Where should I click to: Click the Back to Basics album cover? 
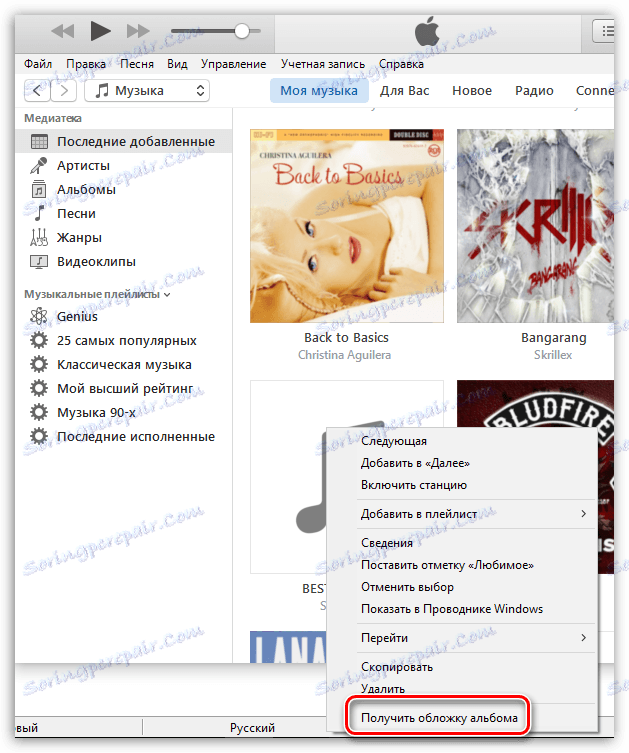(347, 226)
